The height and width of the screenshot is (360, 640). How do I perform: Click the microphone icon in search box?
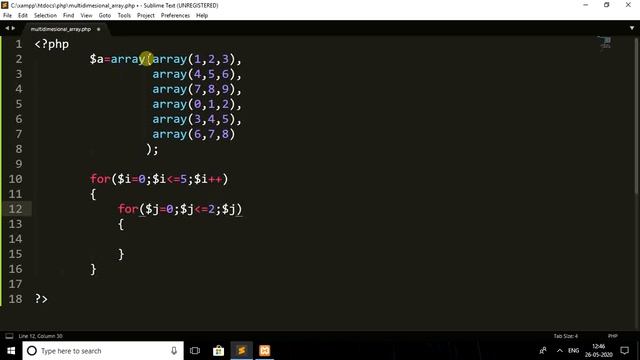(174, 351)
